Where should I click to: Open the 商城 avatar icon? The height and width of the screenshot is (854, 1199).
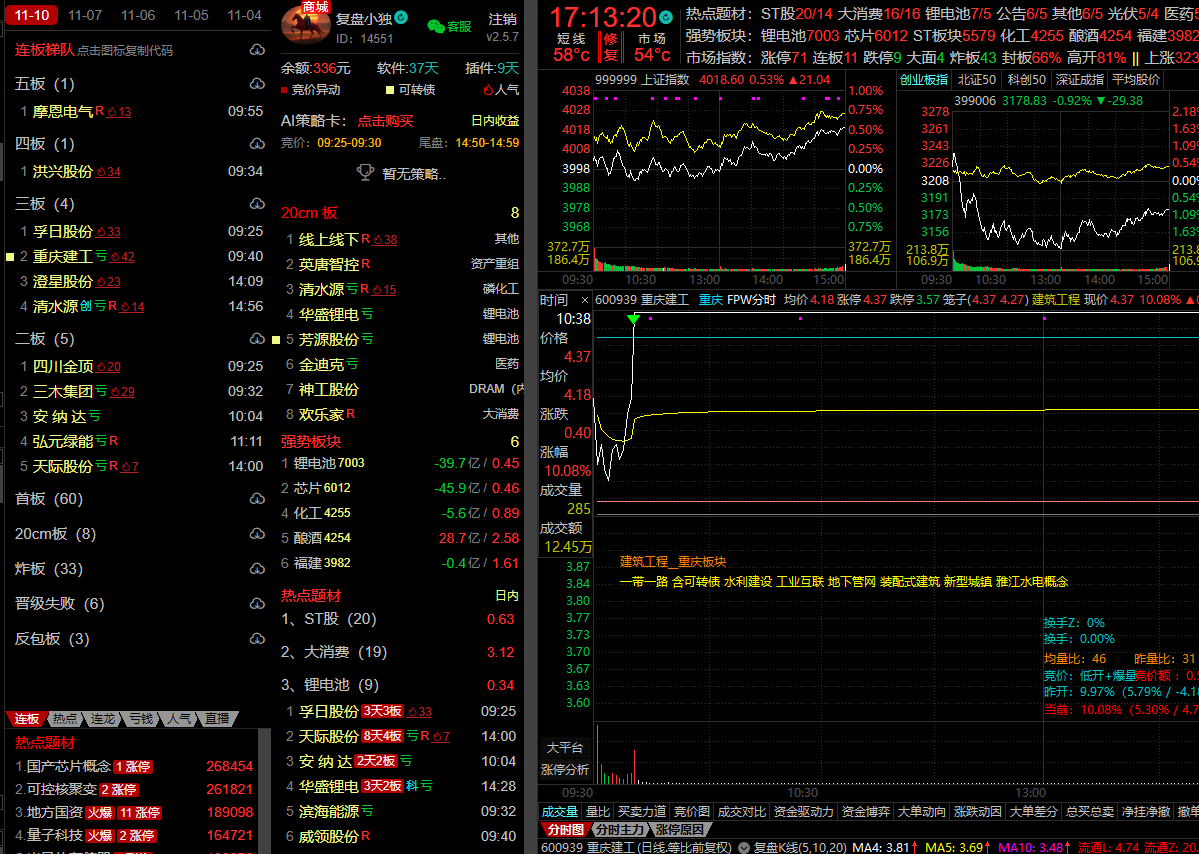point(306,24)
